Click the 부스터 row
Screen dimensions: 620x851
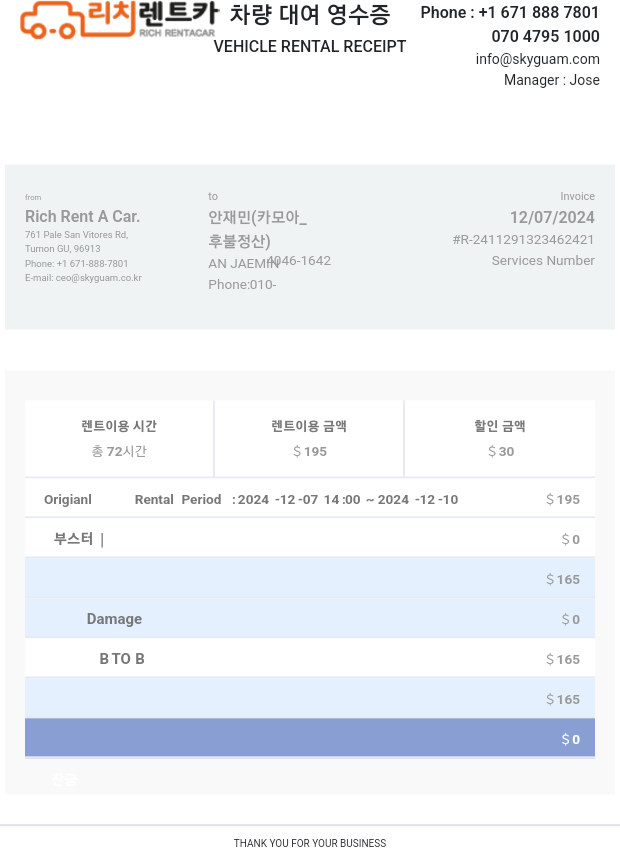point(310,538)
